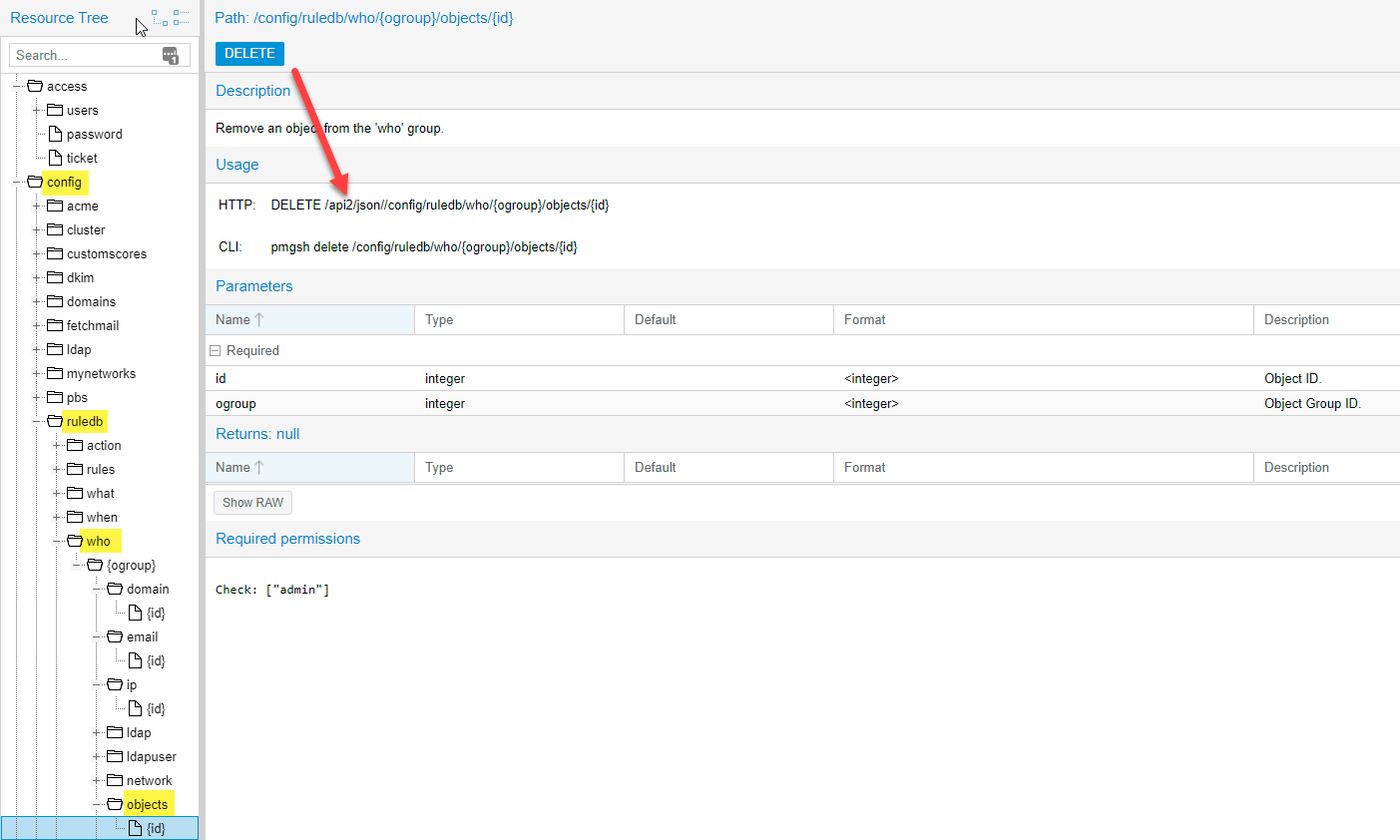
Task: Click the Show RAW button
Action: click(252, 503)
